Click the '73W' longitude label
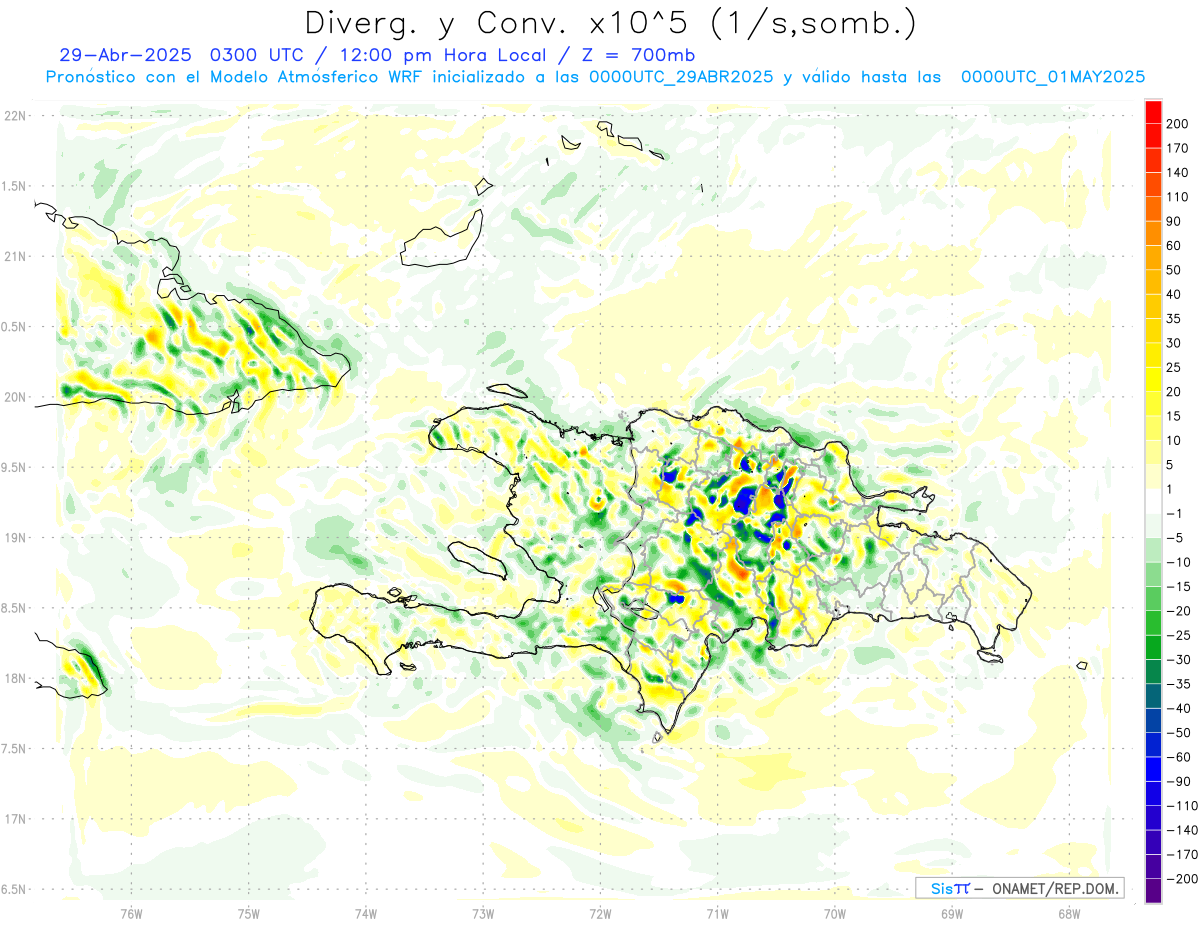1200x927 pixels. tap(483, 913)
